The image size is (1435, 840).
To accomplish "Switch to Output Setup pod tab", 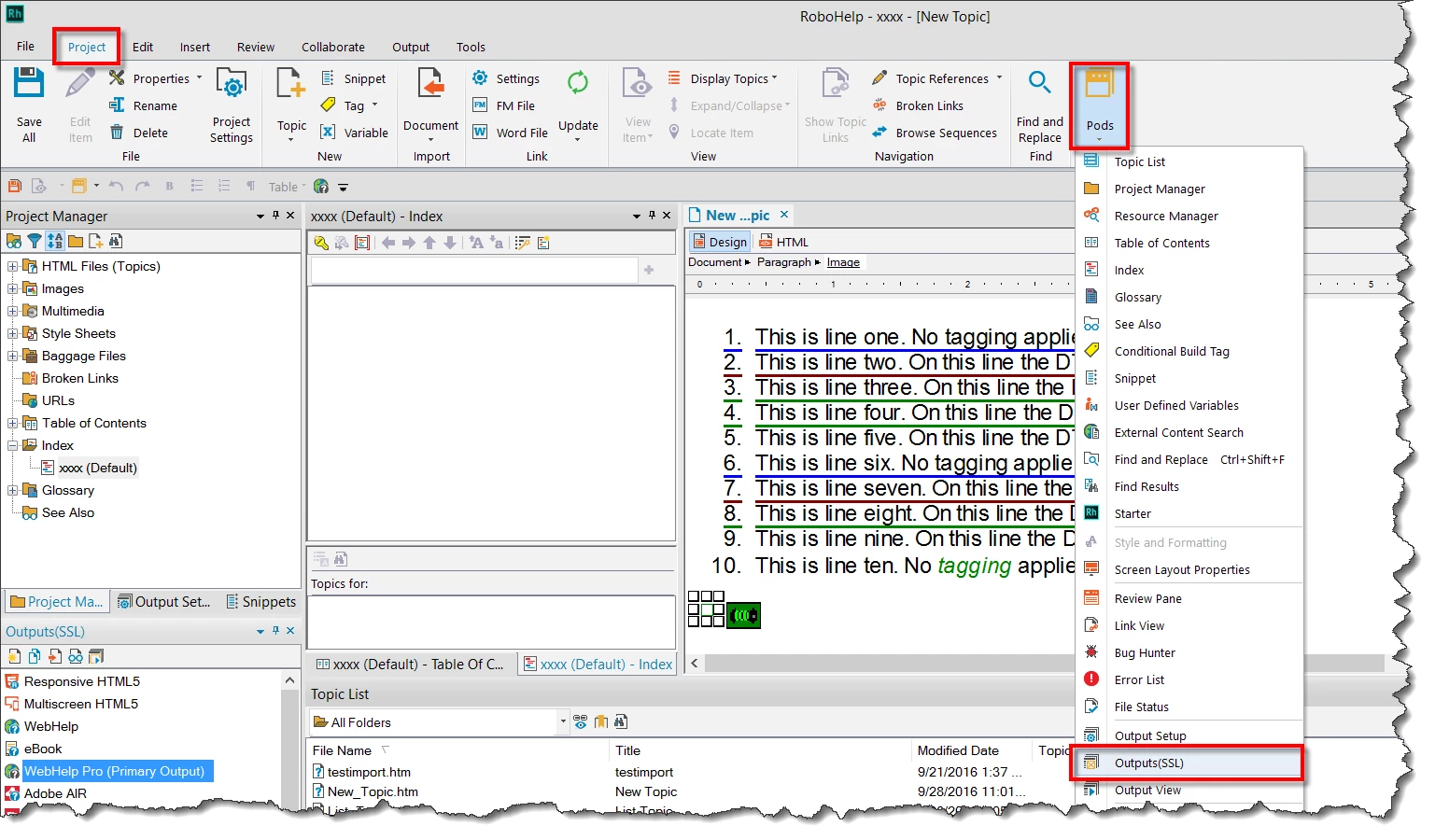I will pyautogui.click(x=164, y=602).
